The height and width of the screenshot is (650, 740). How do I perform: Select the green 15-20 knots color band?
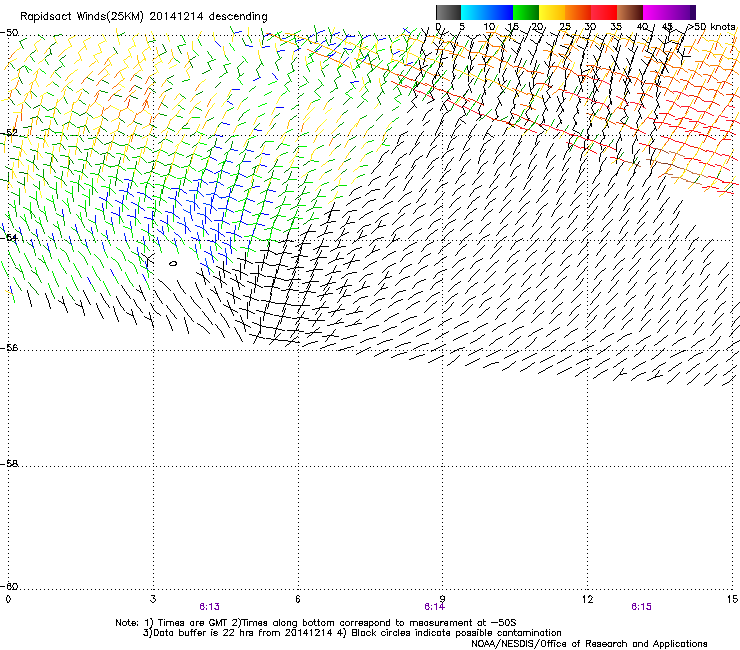tap(526, 12)
